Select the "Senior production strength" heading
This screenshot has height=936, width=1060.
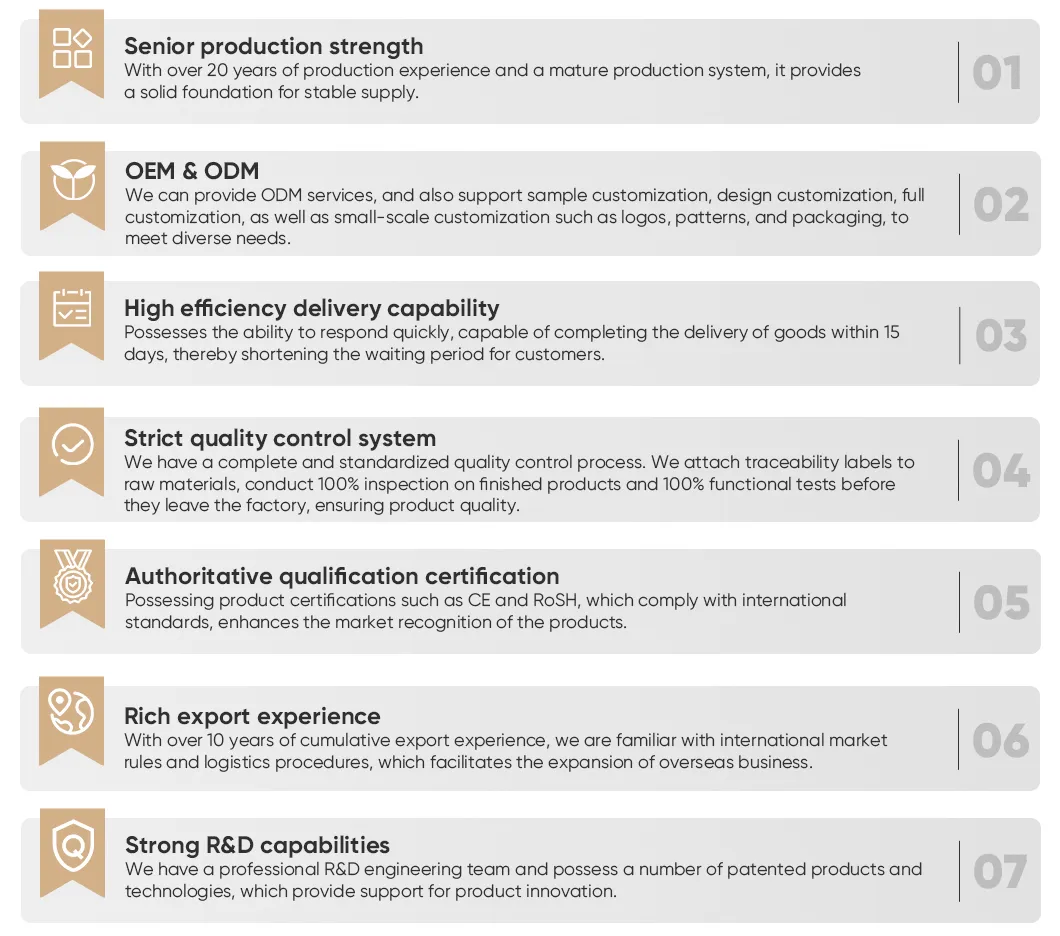coord(273,46)
